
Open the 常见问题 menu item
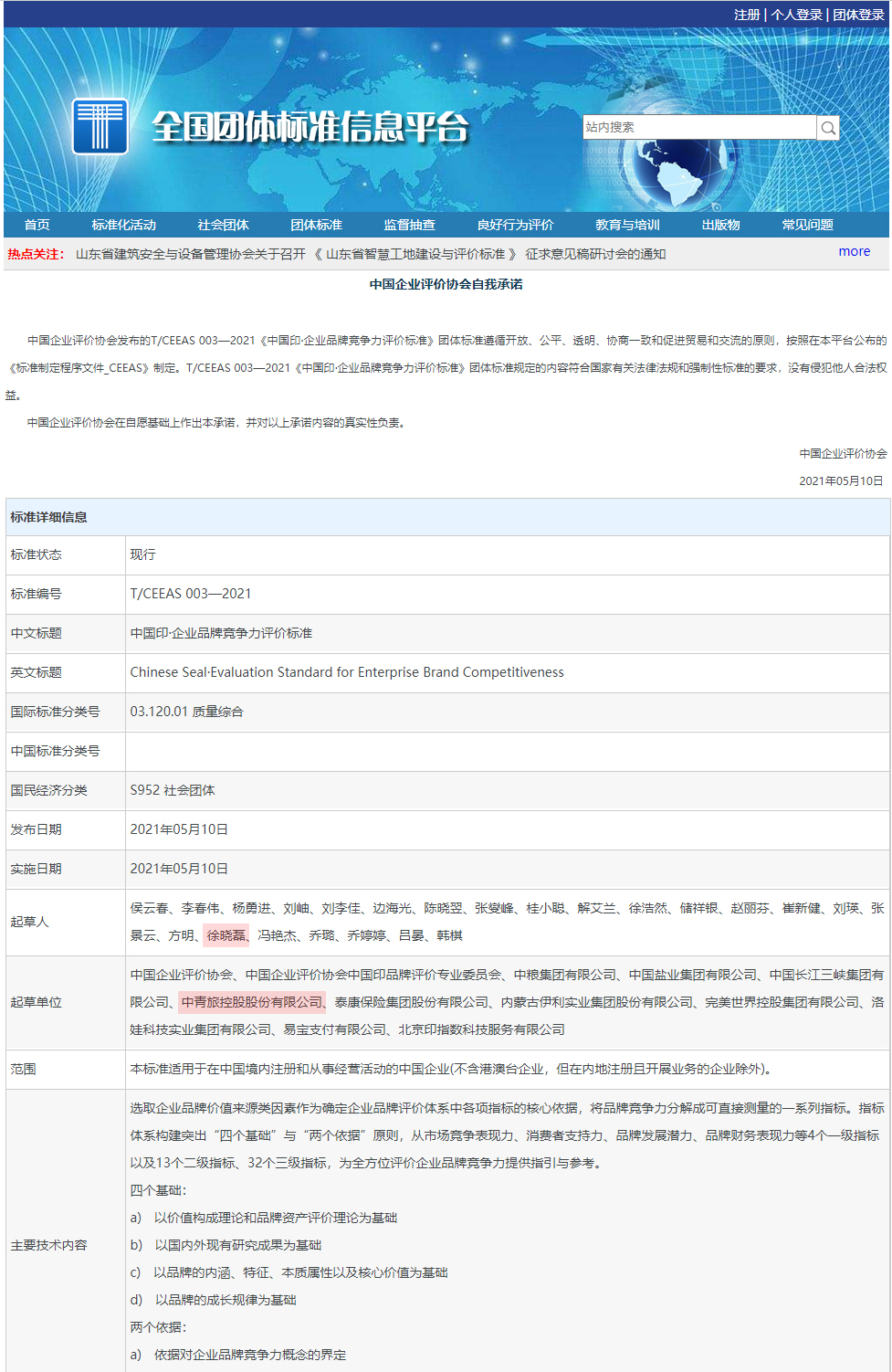[x=808, y=225]
